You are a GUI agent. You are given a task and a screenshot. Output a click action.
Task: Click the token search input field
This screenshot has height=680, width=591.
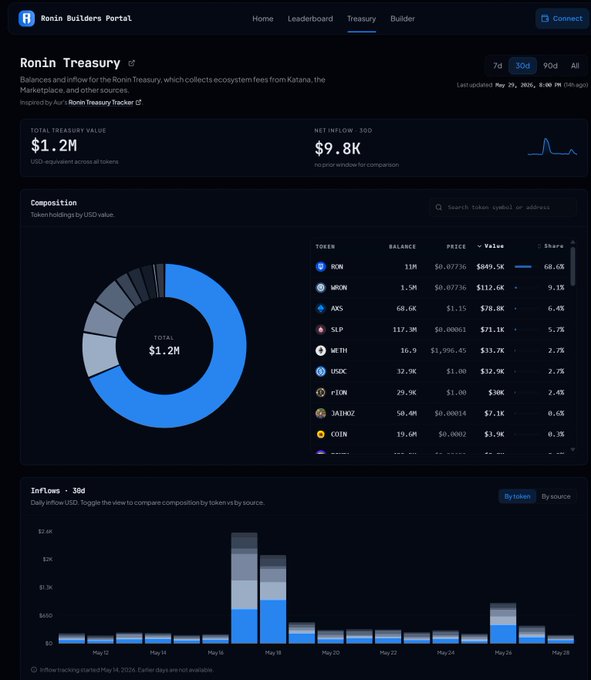click(503, 207)
